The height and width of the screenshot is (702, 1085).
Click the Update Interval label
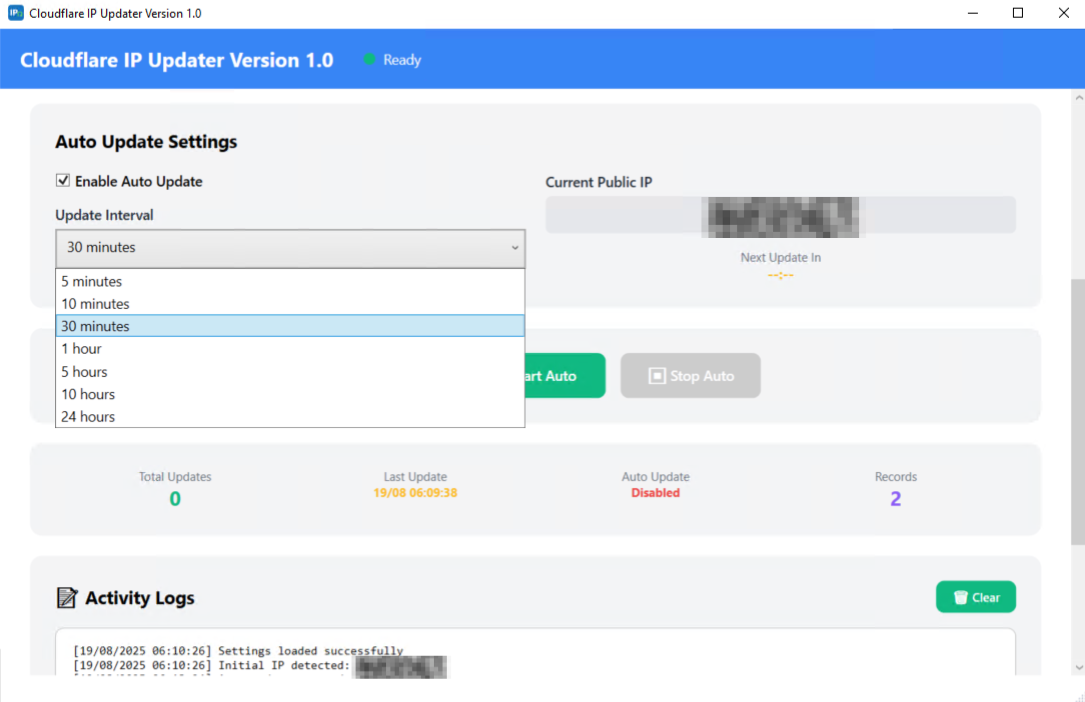tap(104, 215)
